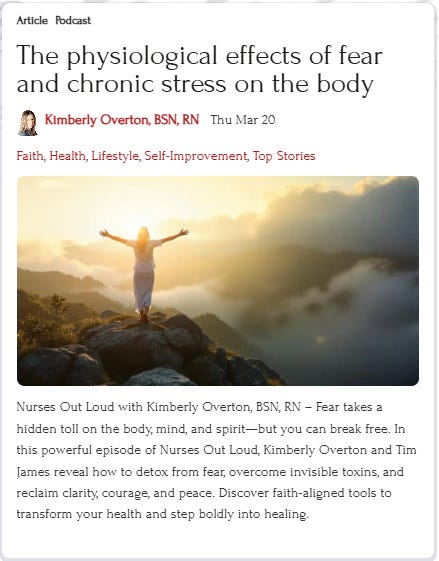Browse the Lifestyle category link
Image resolution: width=439 pixels, height=561 pixels.
[115, 156]
